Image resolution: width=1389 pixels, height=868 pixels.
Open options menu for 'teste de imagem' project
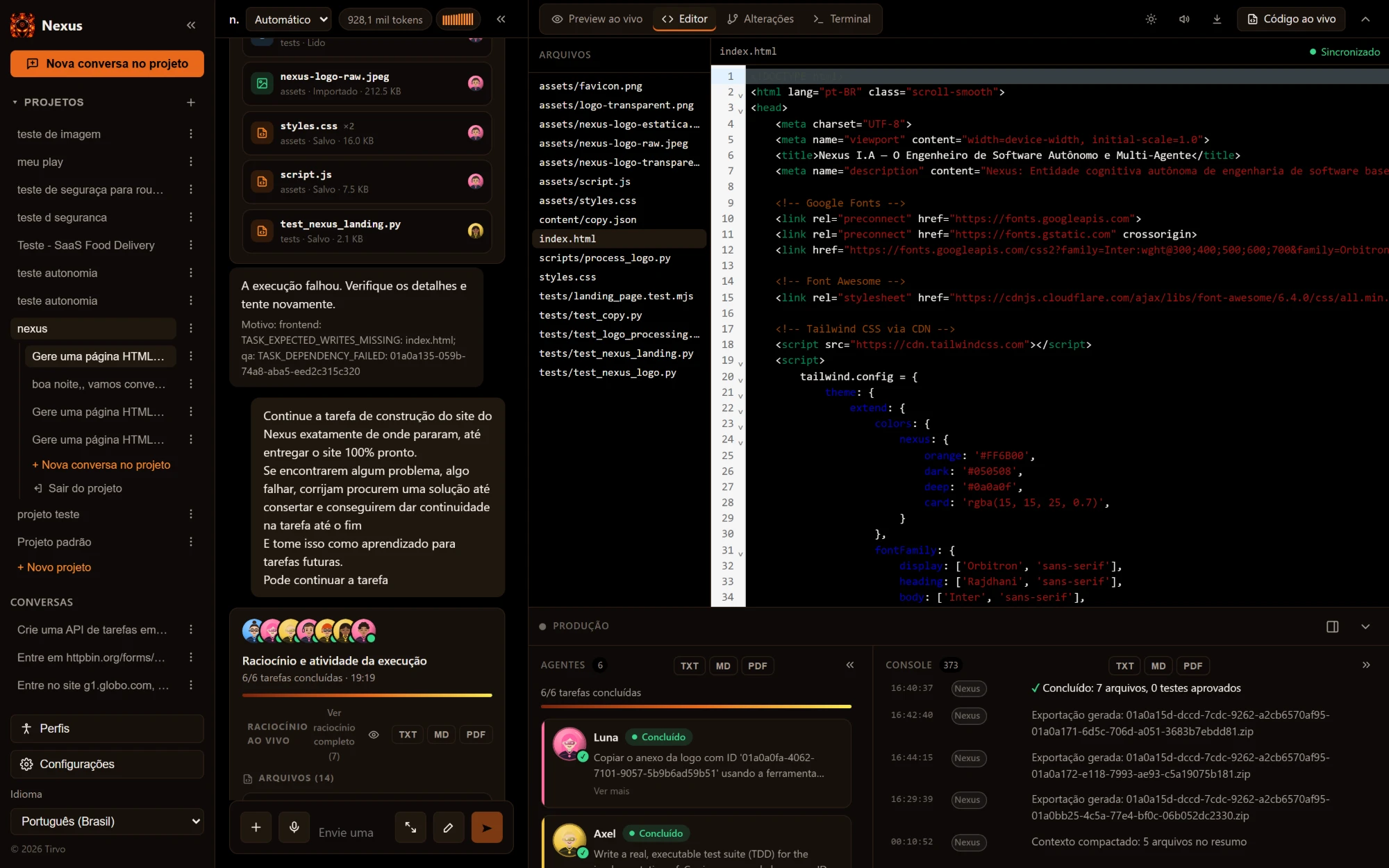point(191,133)
